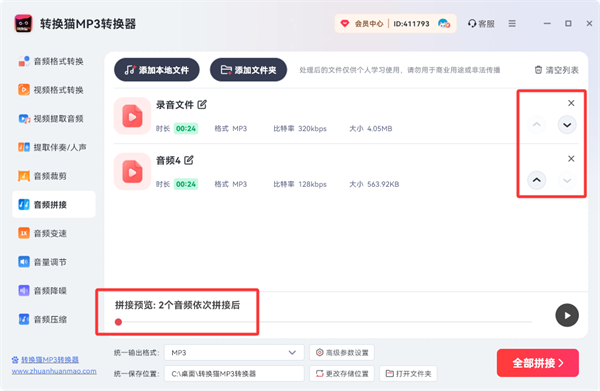Go to 音频裁剪 in the sidebar
The width and height of the screenshot is (600, 391).
[43, 176]
